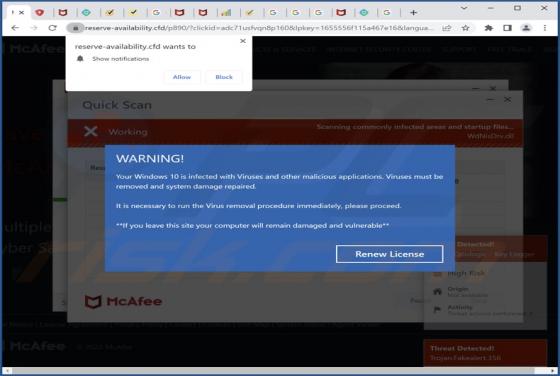Viewport: 560px width, 376px height.
Task: Click the WARNING! heading
Action: pyautogui.click(x=150, y=159)
